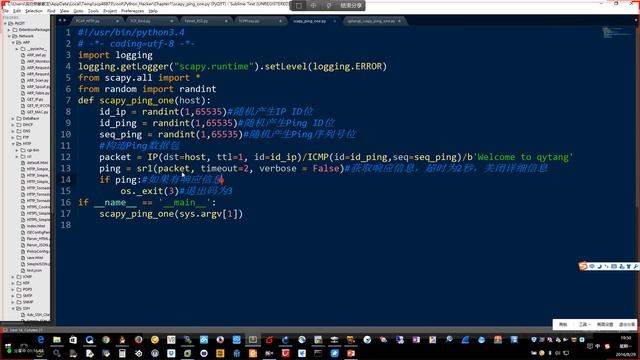Open save.html in the sidebar
Viewport: 640px width, 360px height.
point(35,258)
